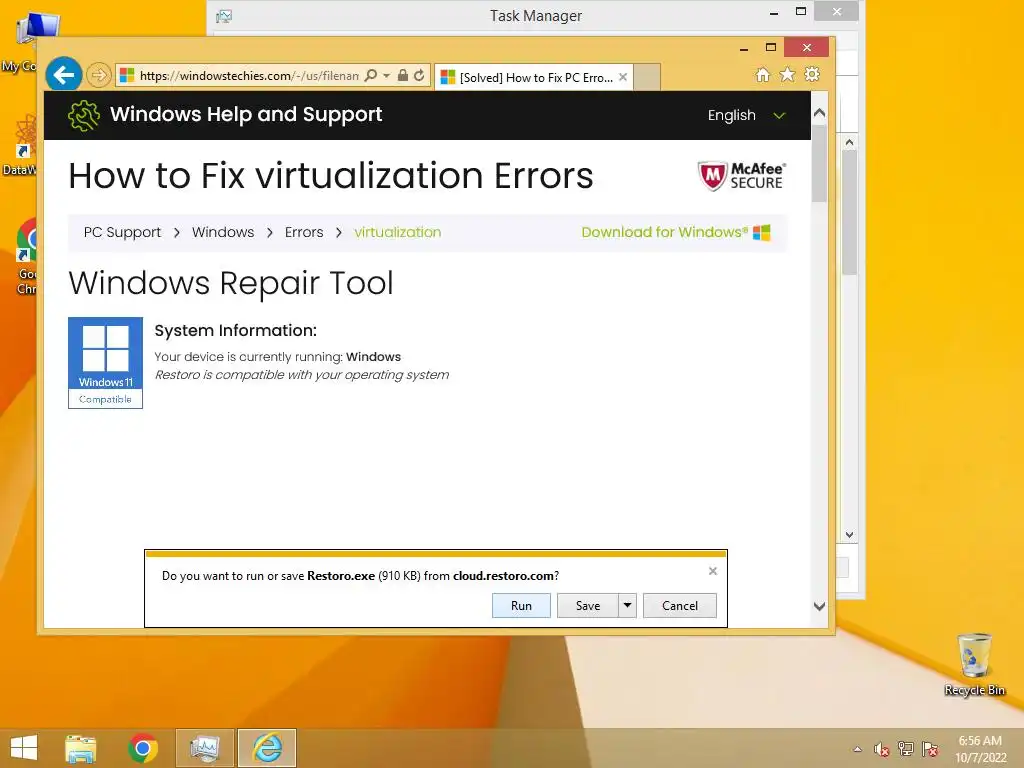Screen dimensions: 1024x768
Task: Go to the Internet Explorer home page icon
Action: [763, 75]
